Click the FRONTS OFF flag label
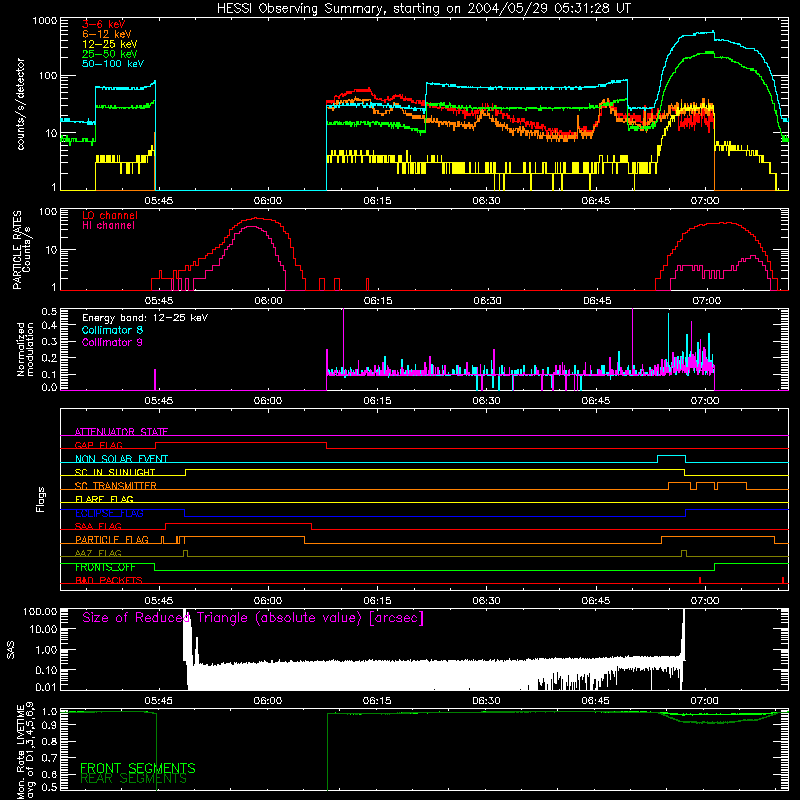 coord(105,567)
